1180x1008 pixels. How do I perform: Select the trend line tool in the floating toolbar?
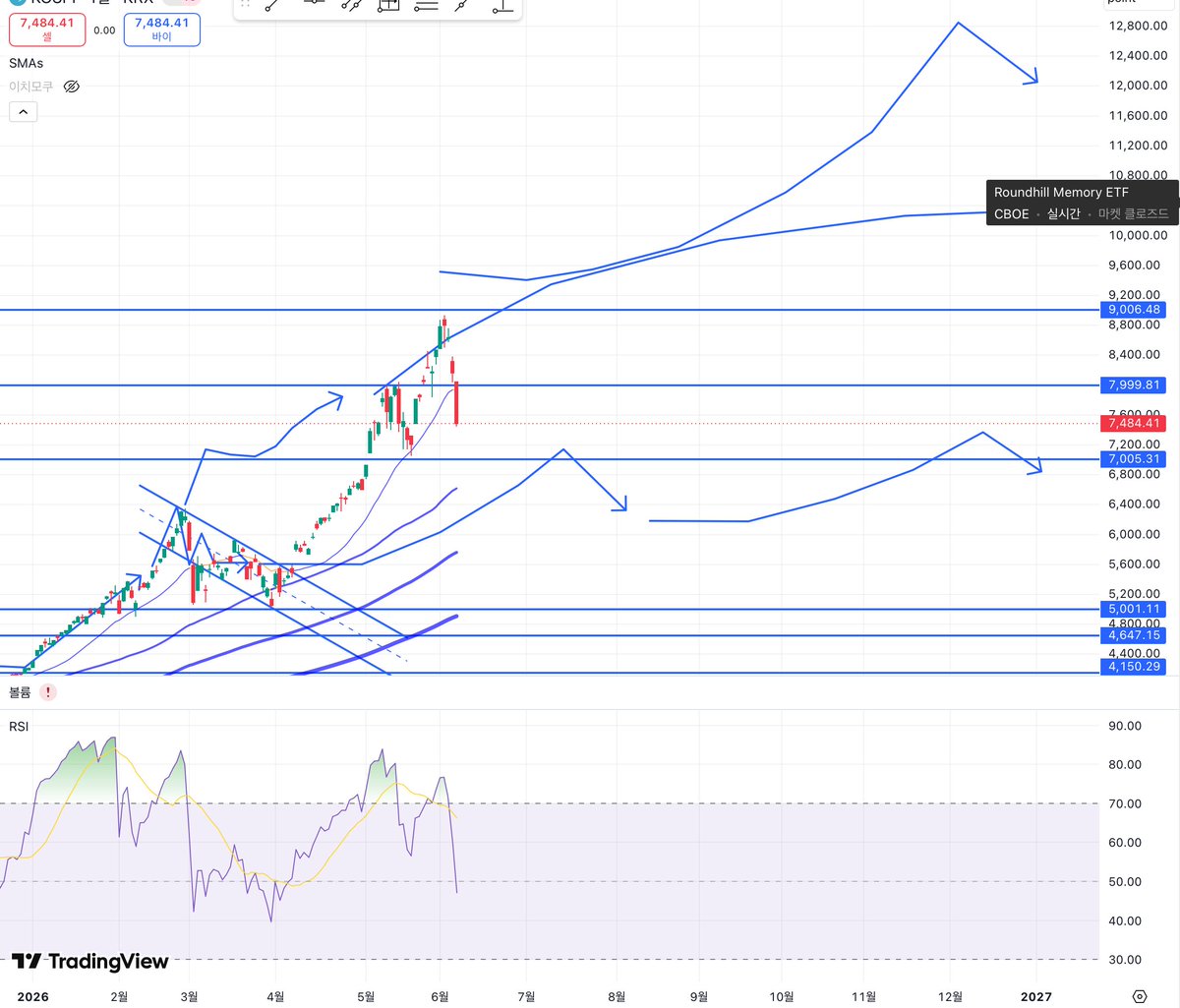point(270,5)
